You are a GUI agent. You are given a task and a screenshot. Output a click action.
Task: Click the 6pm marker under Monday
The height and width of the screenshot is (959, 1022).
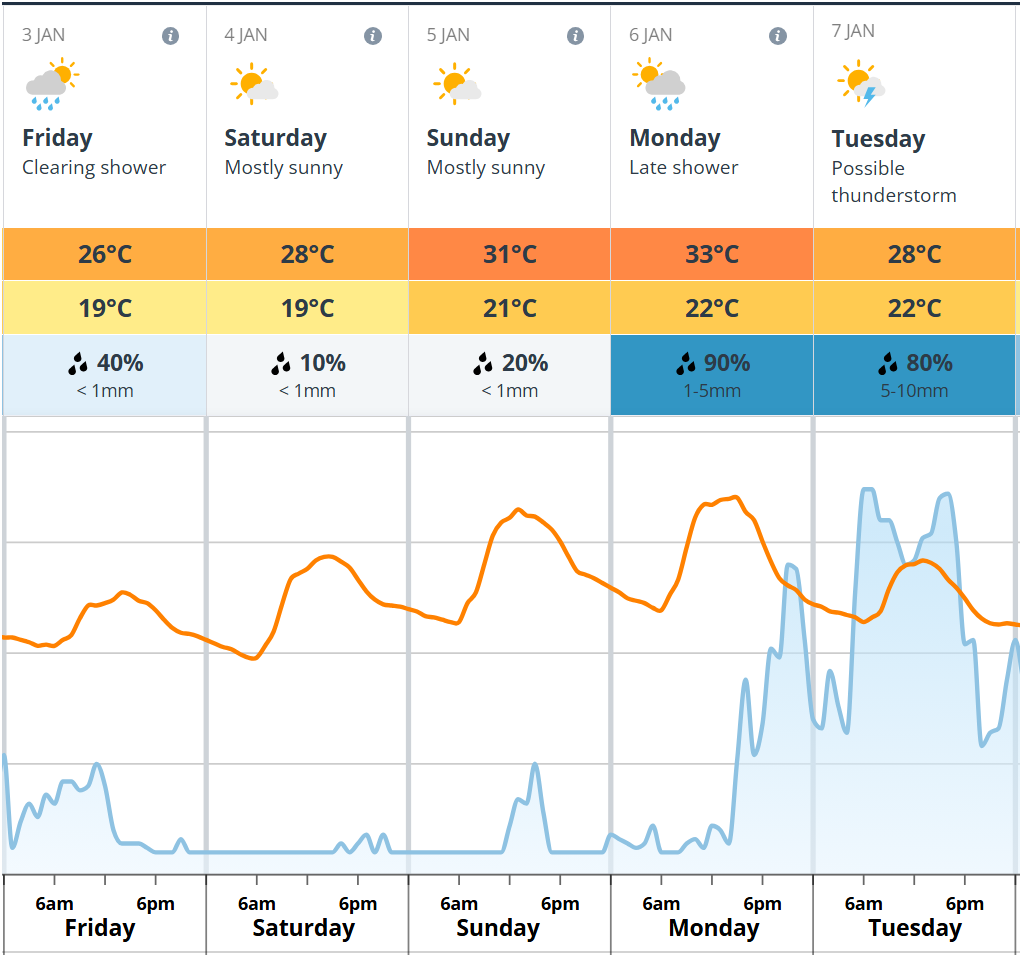tap(762, 904)
